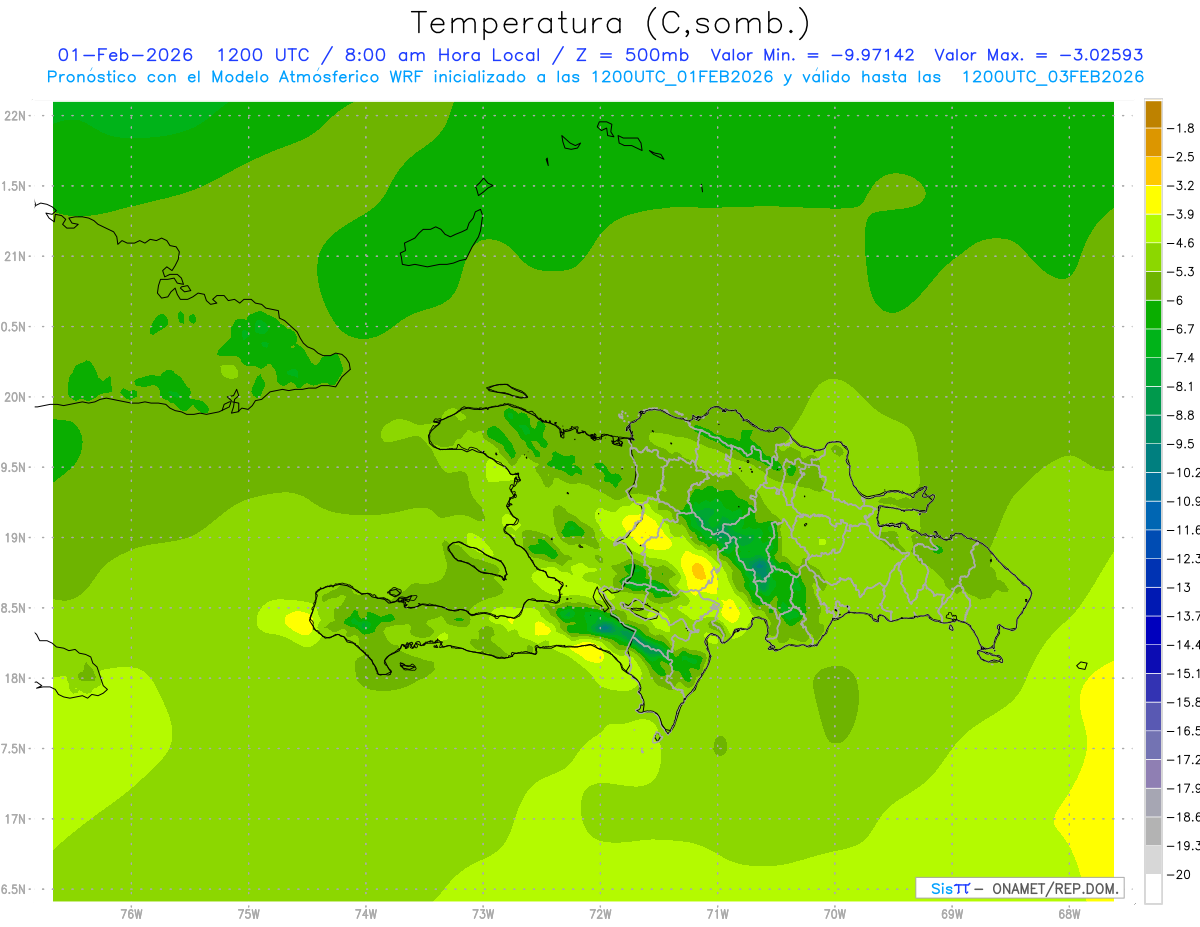Pick the orange swatch between -1.8 and -2.5
Image resolution: width=1200 pixels, height=927 pixels.
pos(1153,143)
